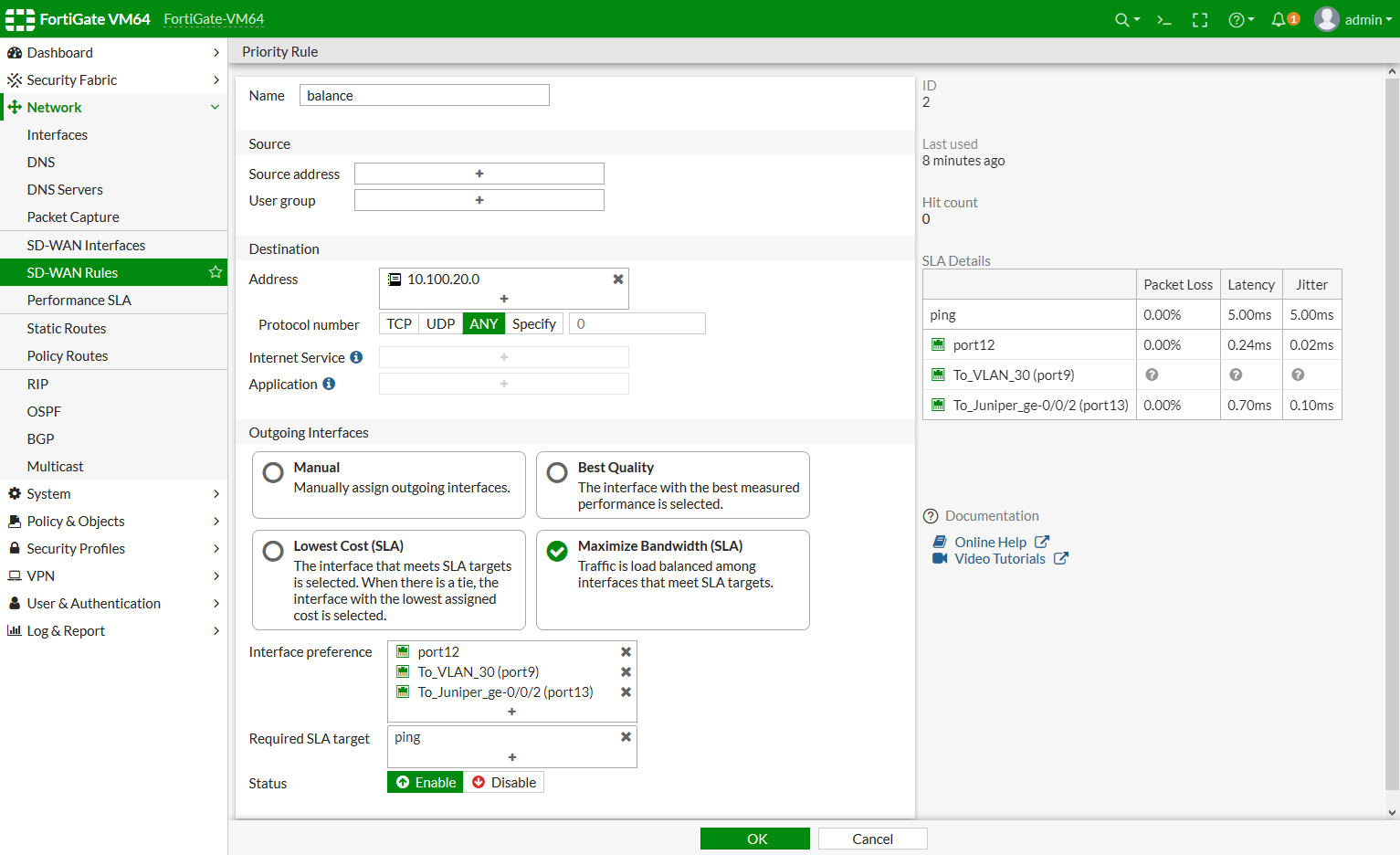Viewport: 1400px width, 855px height.
Task: Click the Cancel button
Action: click(x=873, y=839)
